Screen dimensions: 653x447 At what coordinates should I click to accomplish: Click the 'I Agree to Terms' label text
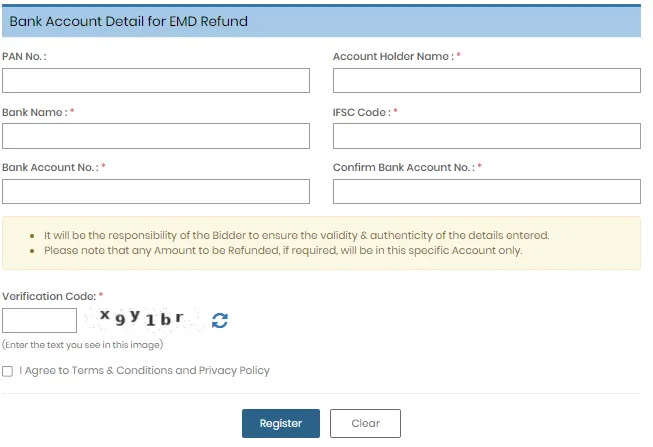pos(144,371)
